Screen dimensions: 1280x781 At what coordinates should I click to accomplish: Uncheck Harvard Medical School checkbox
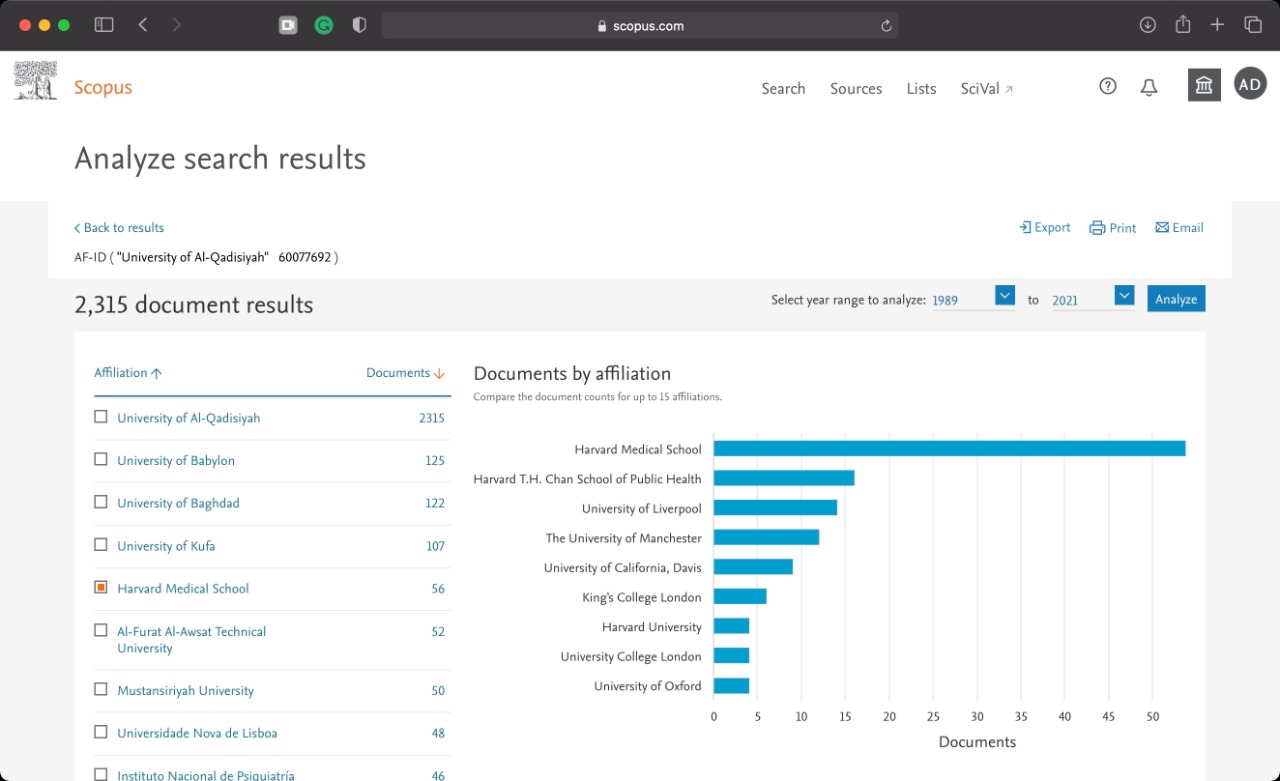[101, 587]
